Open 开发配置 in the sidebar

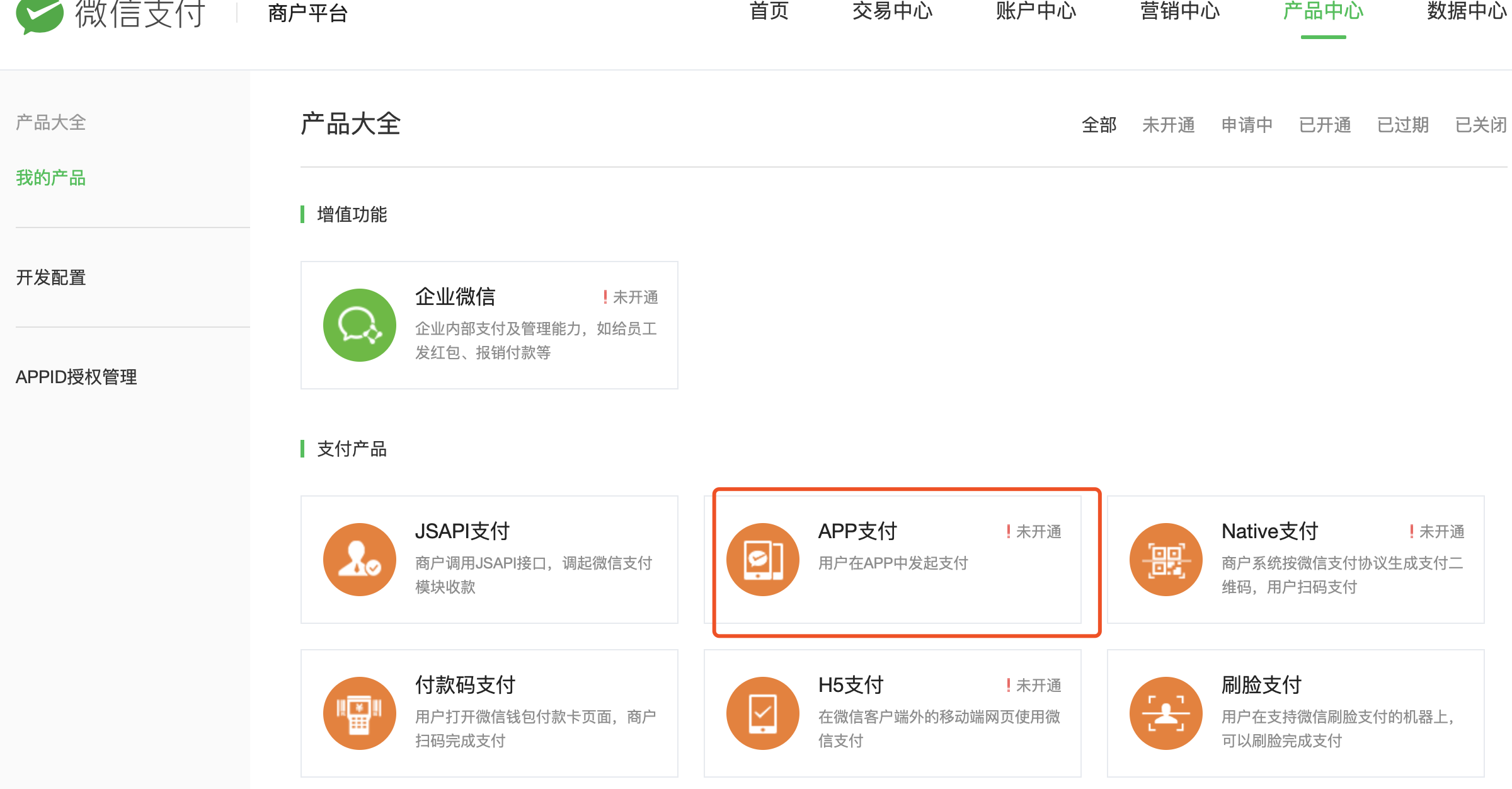50,277
